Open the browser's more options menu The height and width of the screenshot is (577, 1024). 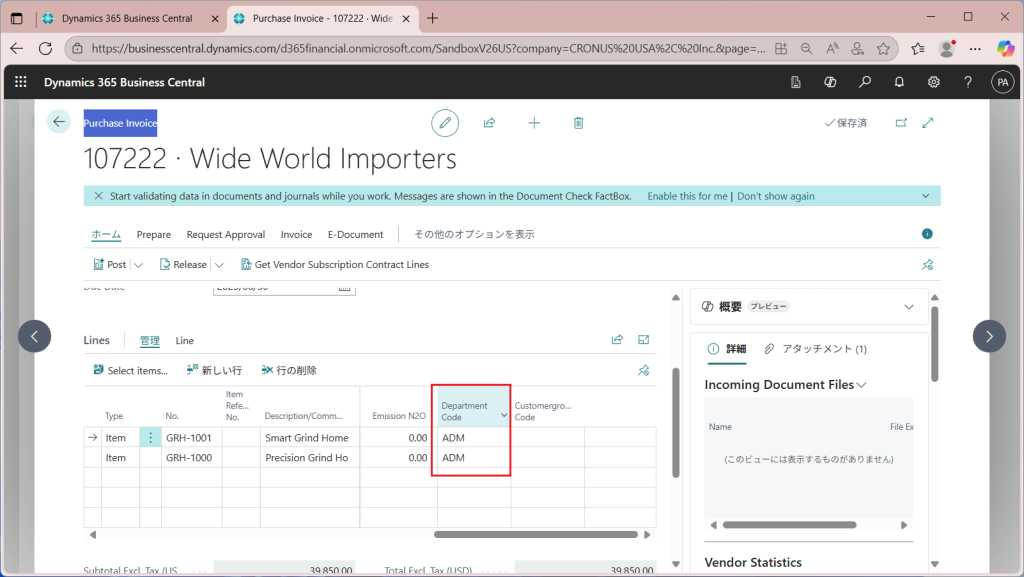pyautogui.click(x=975, y=48)
